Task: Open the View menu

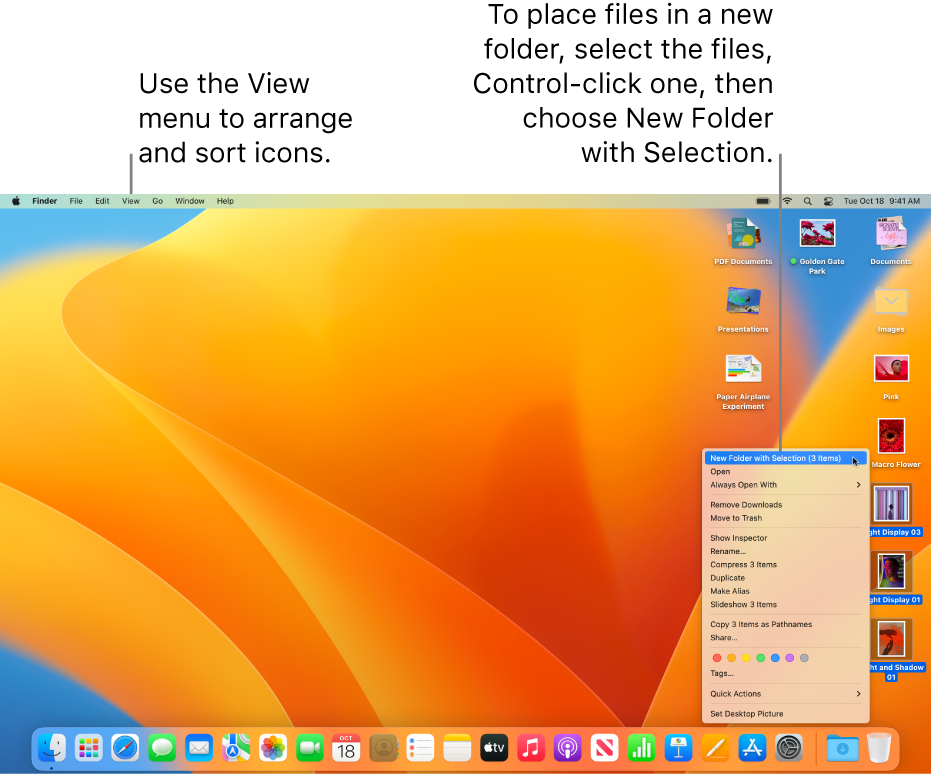Action: coord(130,200)
